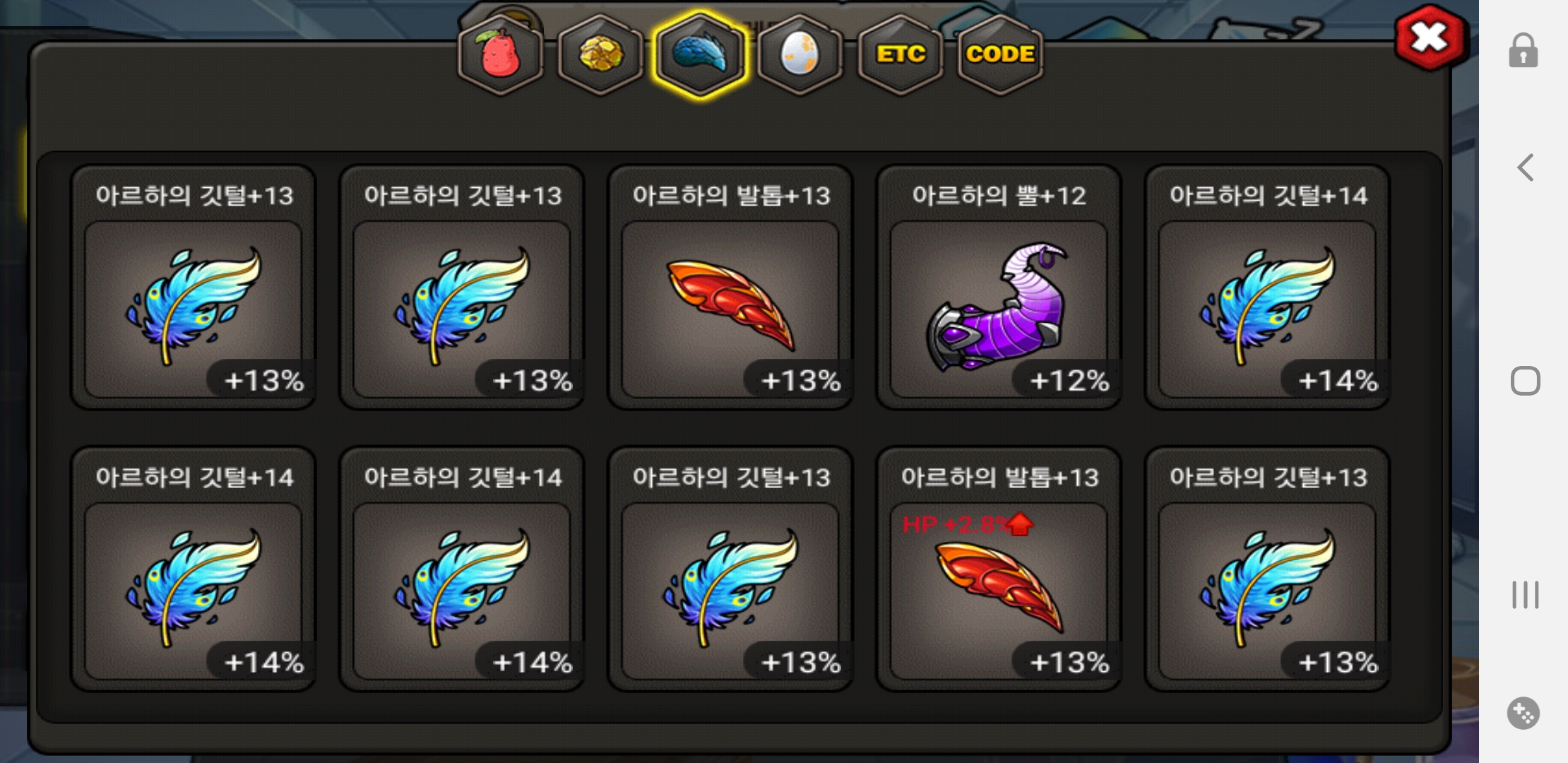The image size is (1568, 763).
Task: Open Android recent apps button
Action: (1525, 594)
